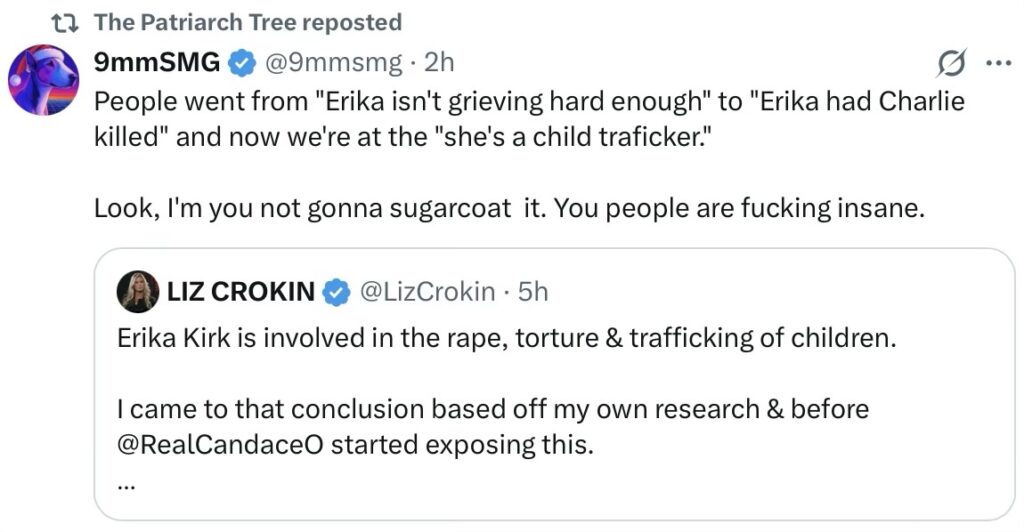Open the @RealCandaceO mention
The height and width of the screenshot is (532, 1024).
click(x=220, y=444)
